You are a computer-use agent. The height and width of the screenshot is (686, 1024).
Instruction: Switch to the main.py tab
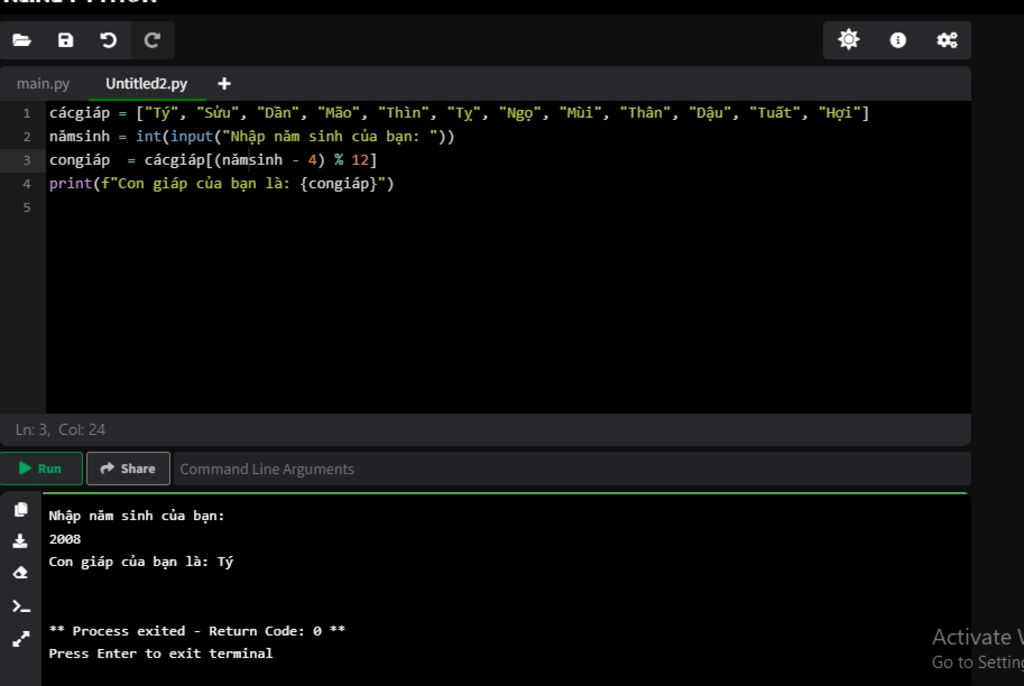43,83
